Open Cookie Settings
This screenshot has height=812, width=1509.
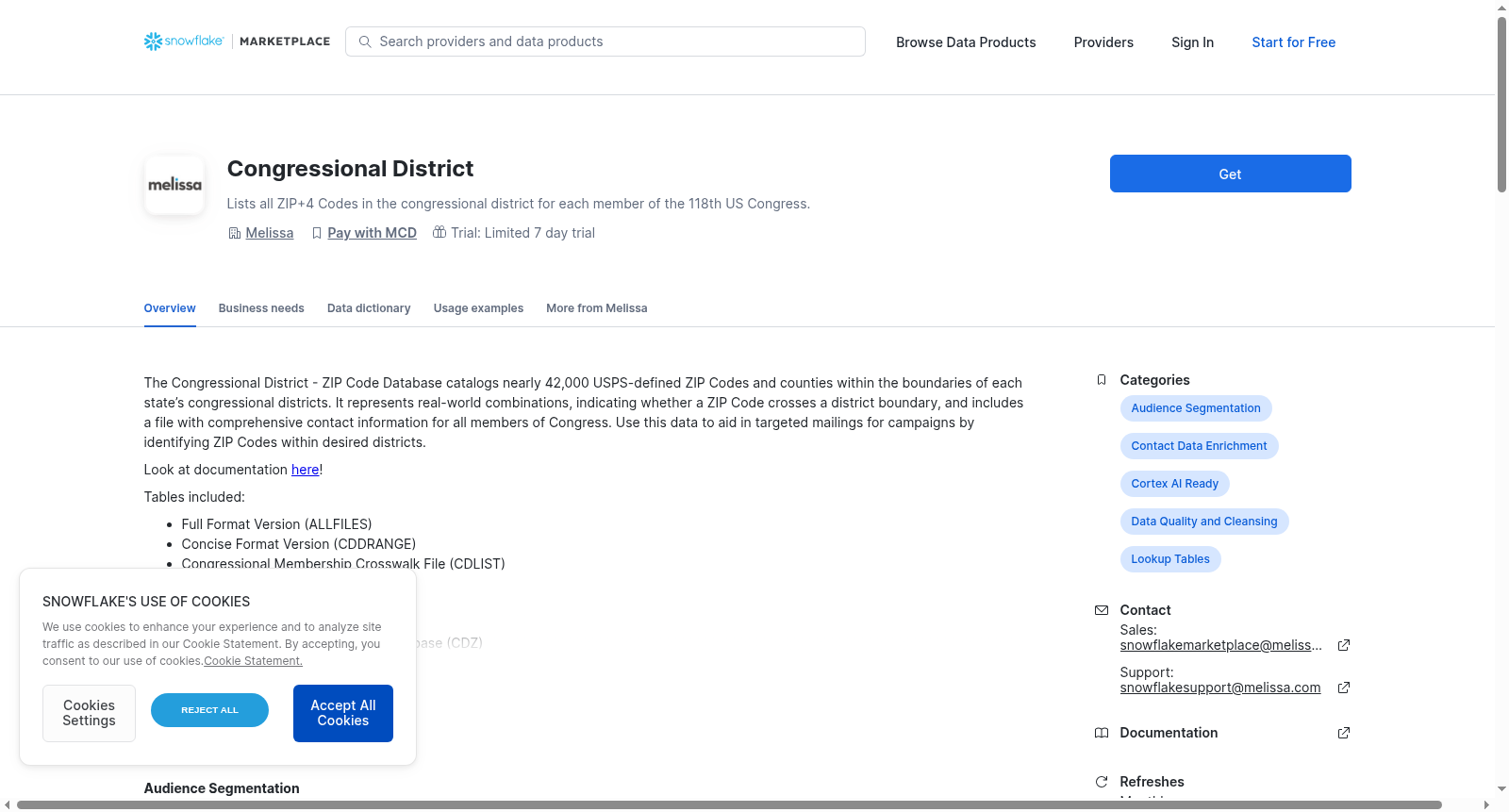point(89,713)
